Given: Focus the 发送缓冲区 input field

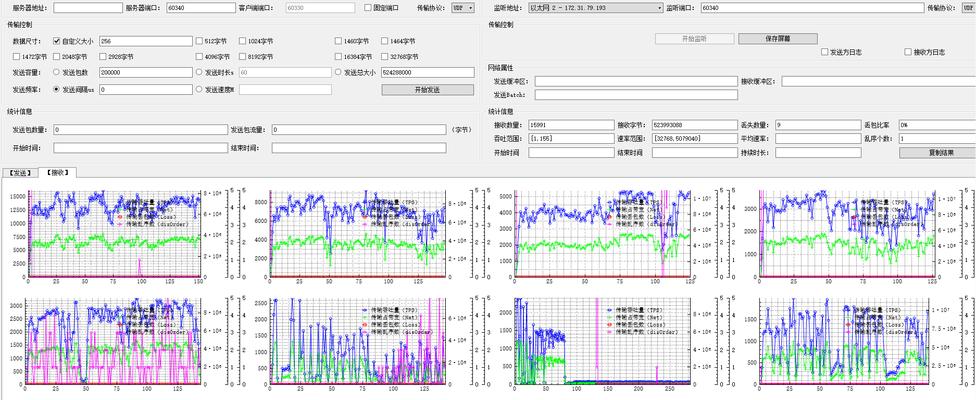Looking at the screenshot, I should click(x=636, y=81).
